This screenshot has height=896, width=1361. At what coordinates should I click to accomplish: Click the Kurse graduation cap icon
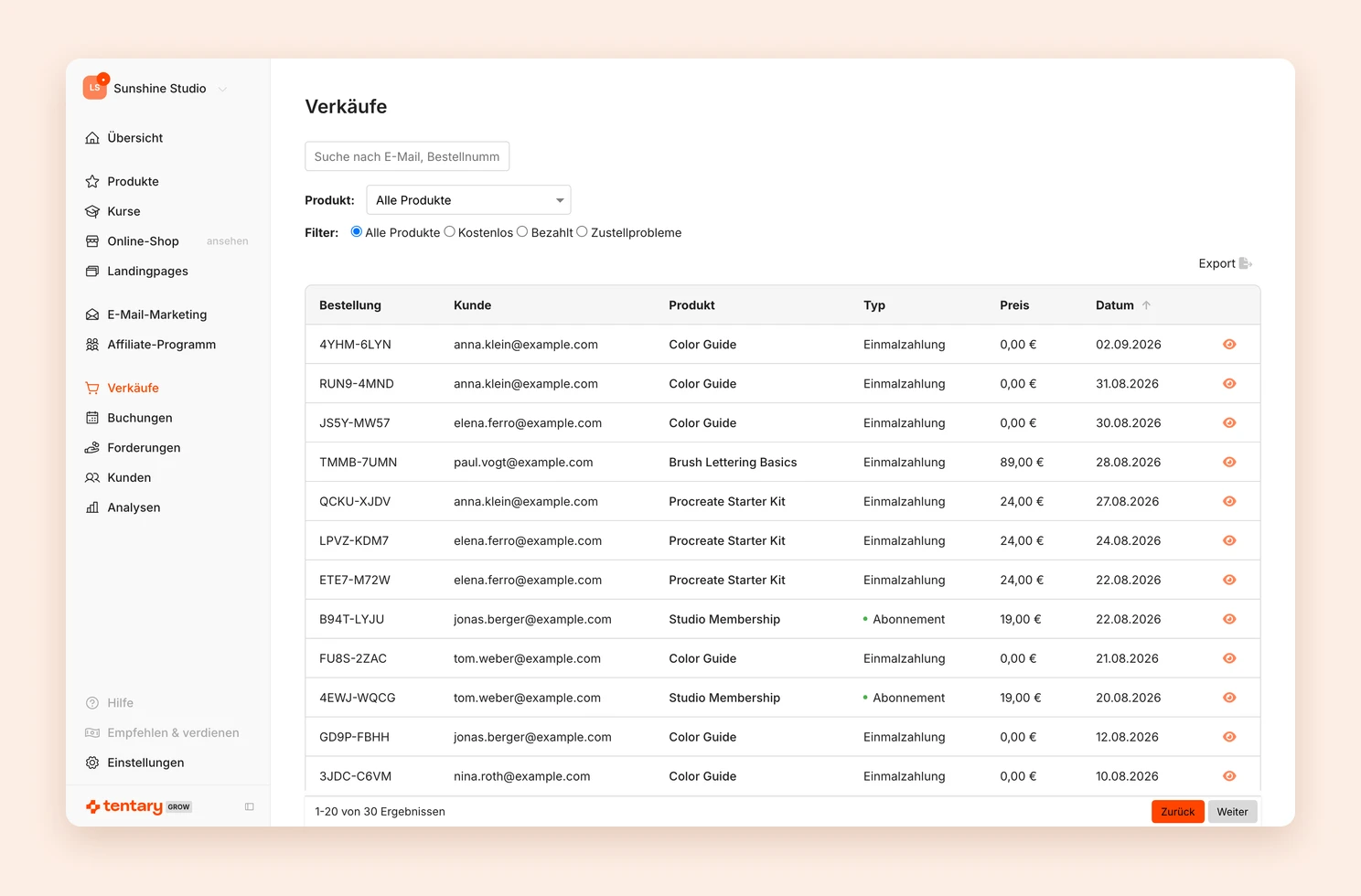click(x=92, y=211)
